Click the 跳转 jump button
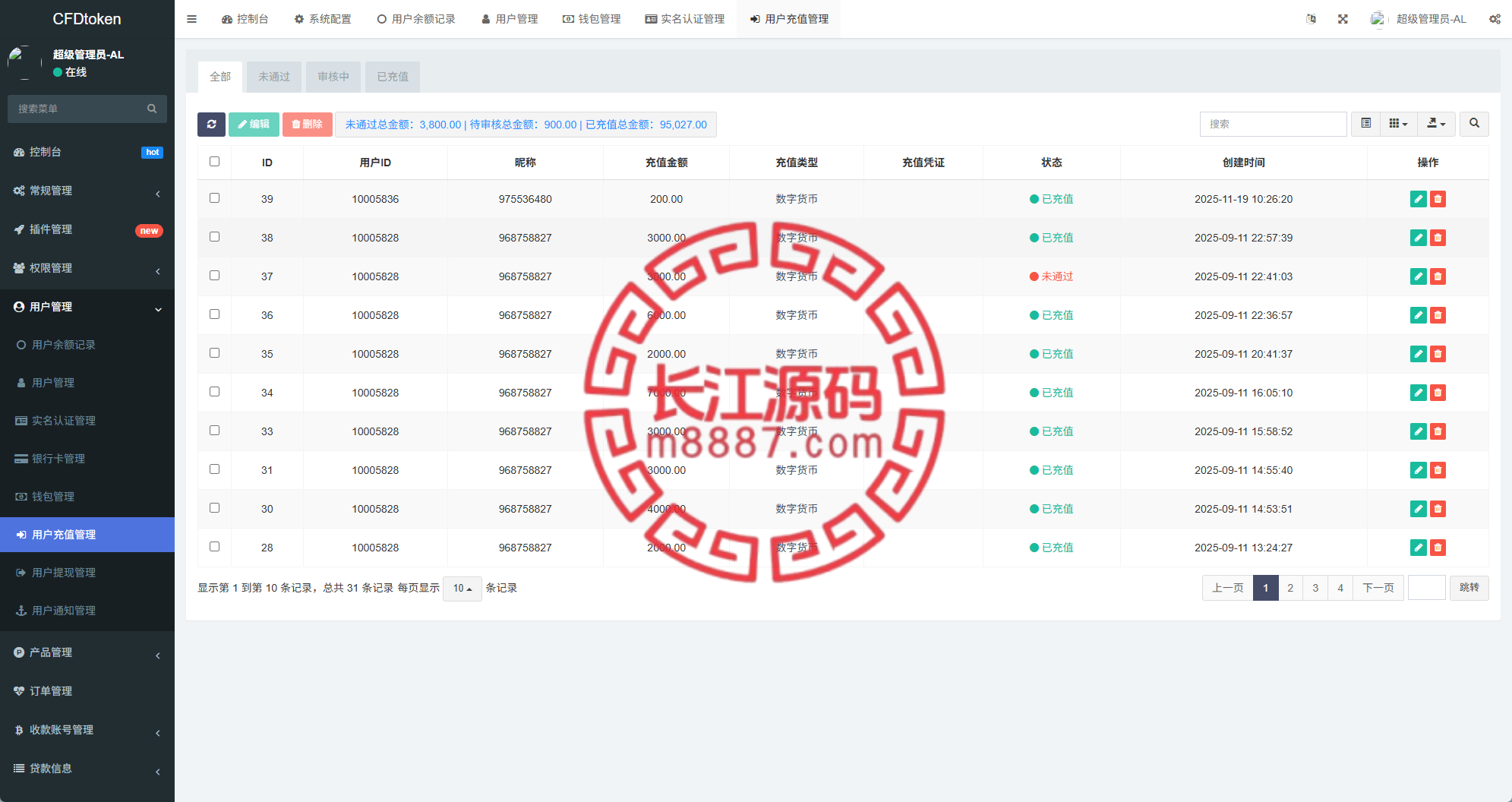Viewport: 1512px width, 802px height. [x=1469, y=588]
